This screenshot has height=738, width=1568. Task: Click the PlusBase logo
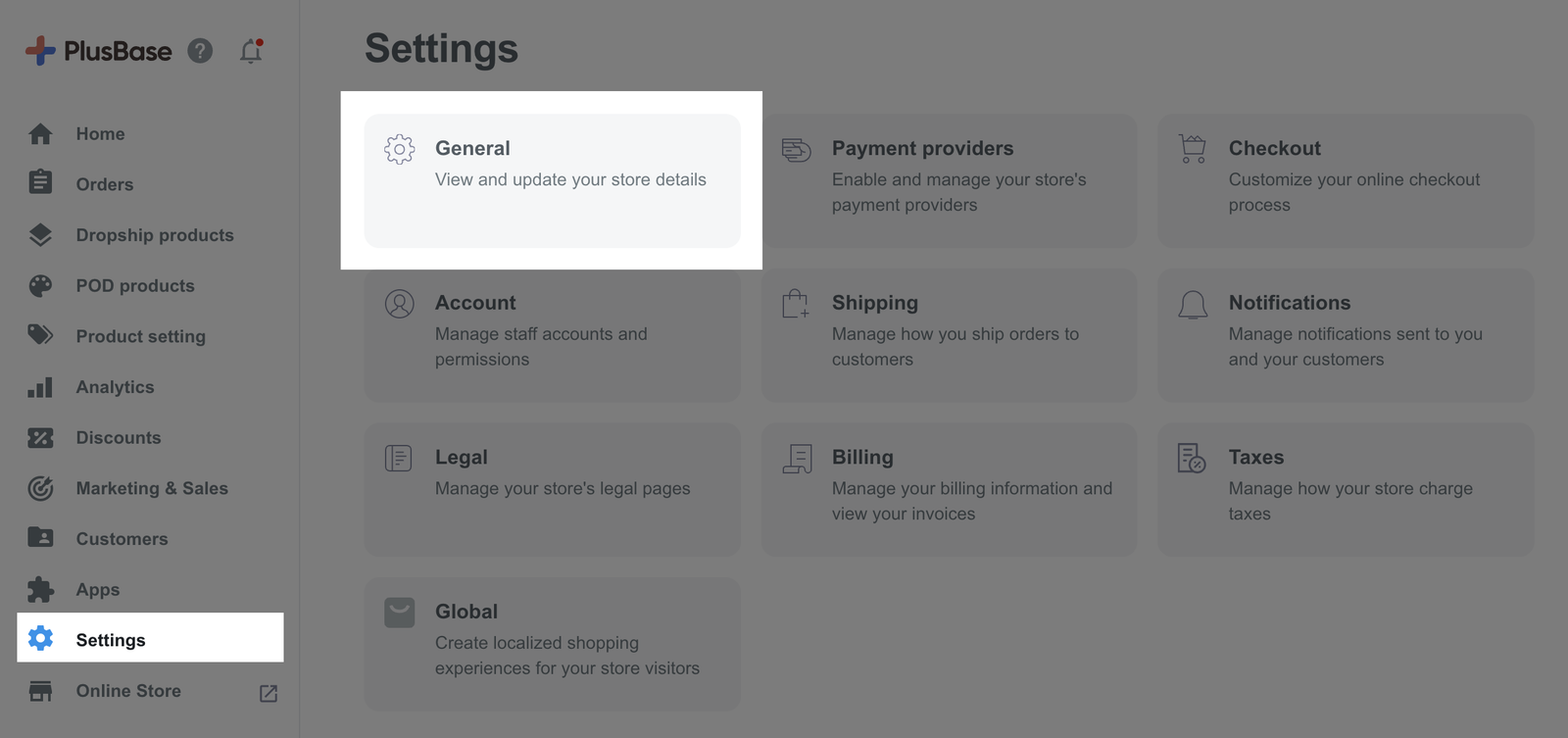[98, 51]
